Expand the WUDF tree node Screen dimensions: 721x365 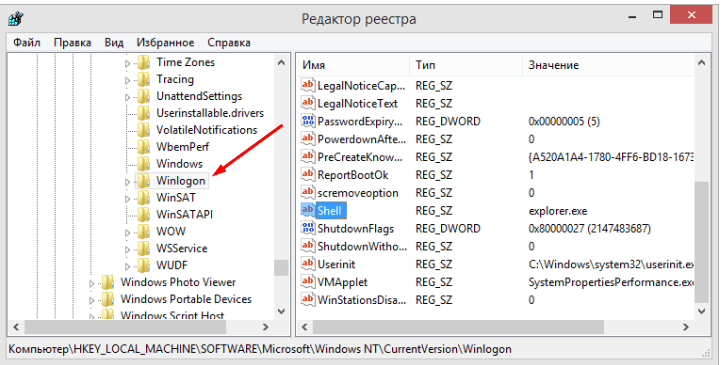128,267
